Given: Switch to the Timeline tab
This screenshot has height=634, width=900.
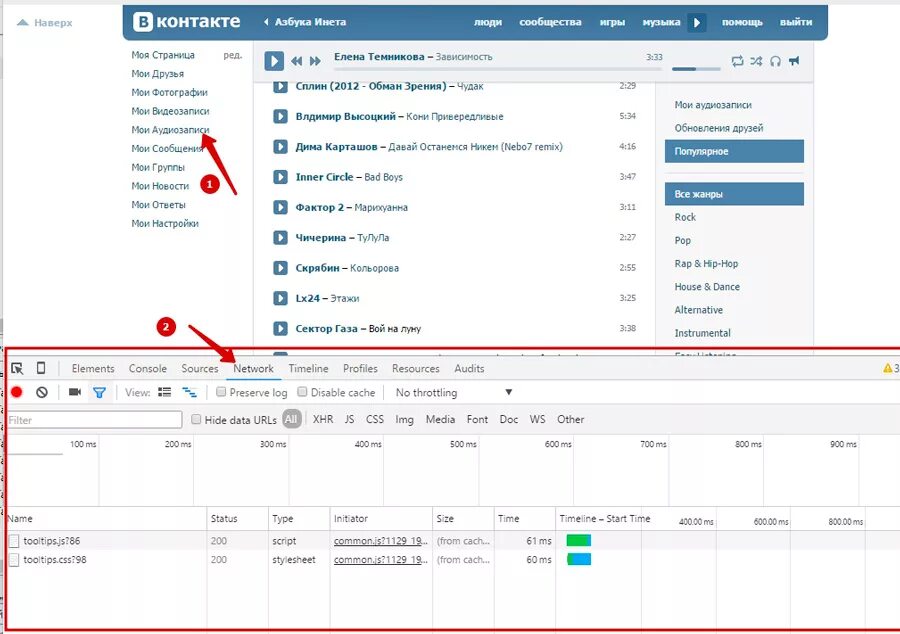Looking at the screenshot, I should pos(308,368).
